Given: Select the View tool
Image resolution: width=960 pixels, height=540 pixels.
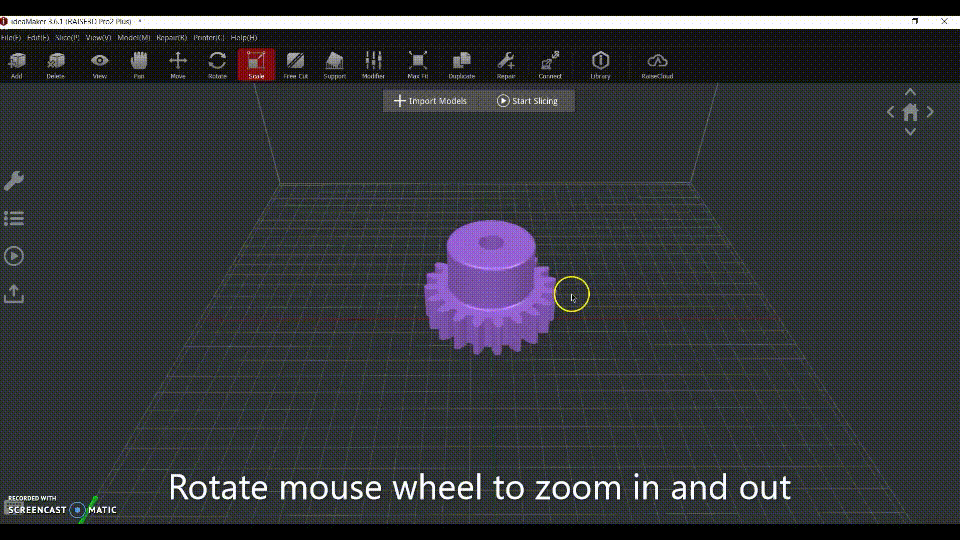Looking at the screenshot, I should click(x=99, y=65).
